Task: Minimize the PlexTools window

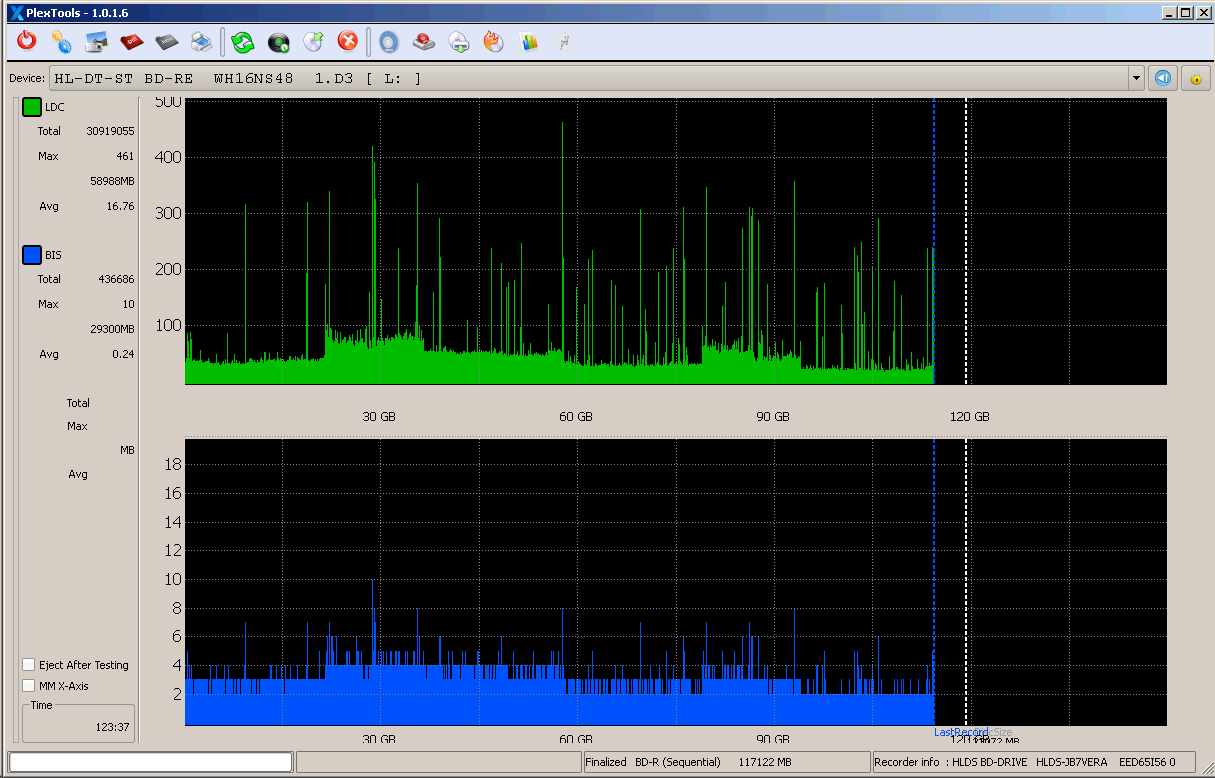Action: 1169,13
